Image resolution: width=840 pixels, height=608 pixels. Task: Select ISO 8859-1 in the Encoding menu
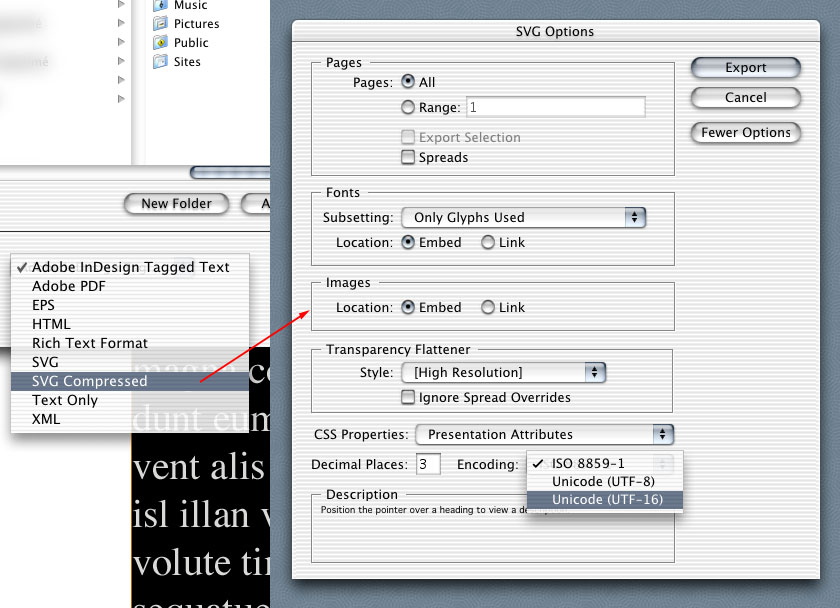pos(605,463)
